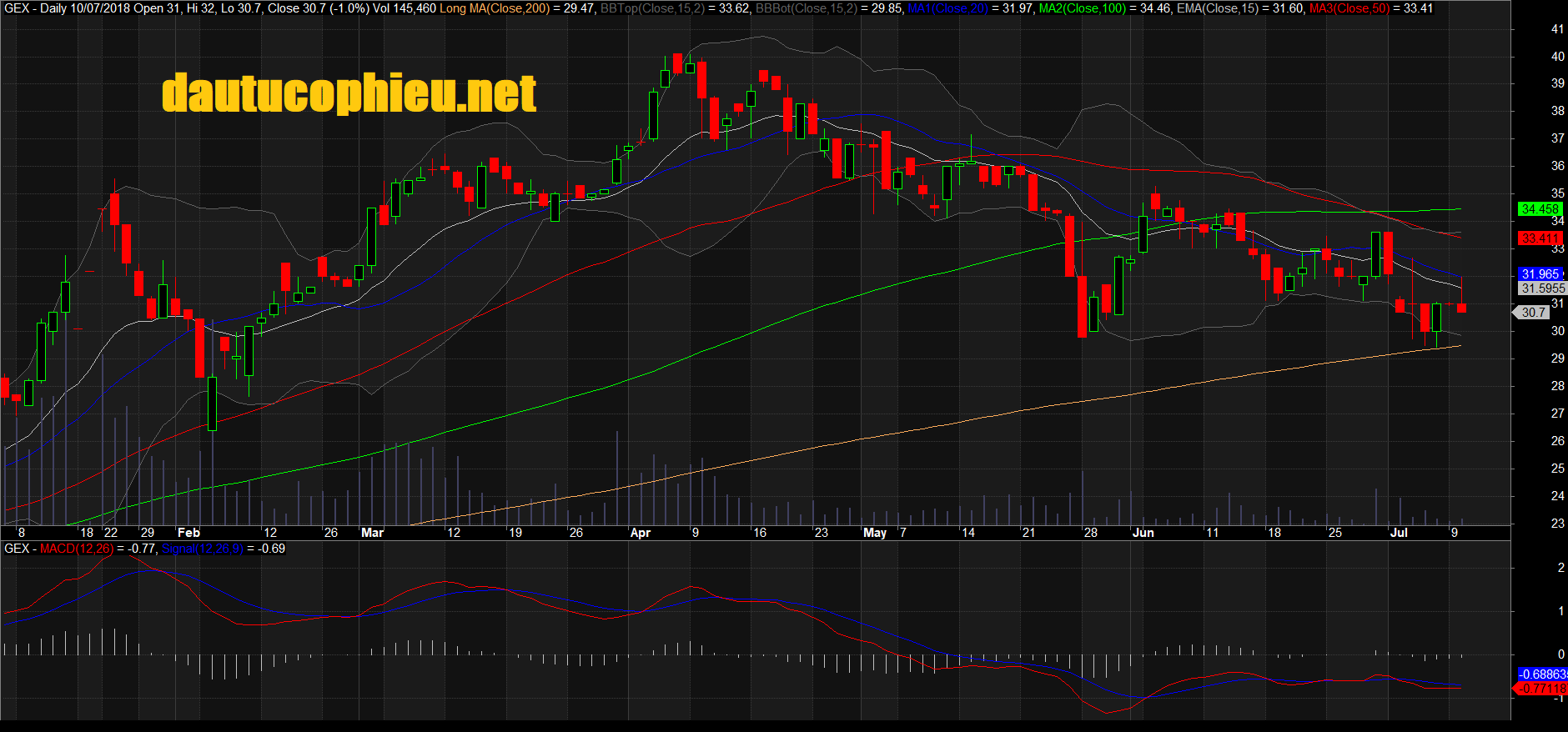The height and width of the screenshot is (732, 1568).
Task: Click the Vol 145,460 readout in header
Action: pyautogui.click(x=405, y=8)
